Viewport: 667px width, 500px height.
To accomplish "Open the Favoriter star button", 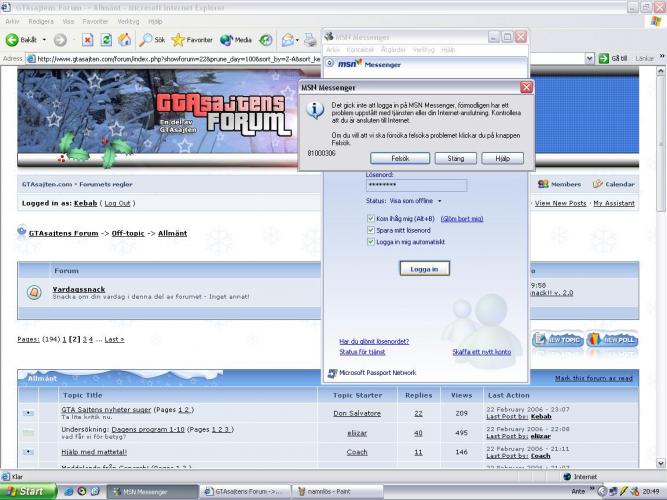I will click(x=192, y=40).
